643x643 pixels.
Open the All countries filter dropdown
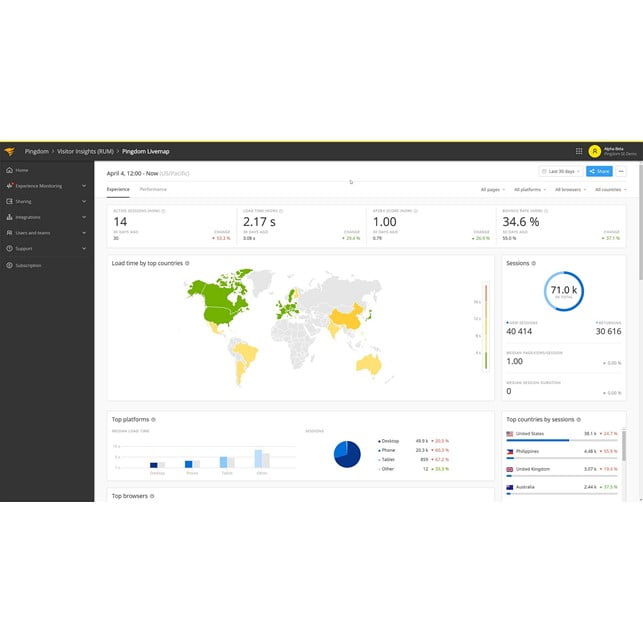coord(610,189)
